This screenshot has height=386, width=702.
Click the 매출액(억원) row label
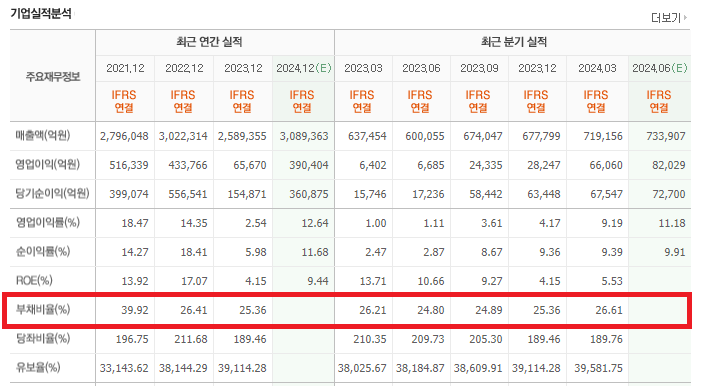pos(43,135)
